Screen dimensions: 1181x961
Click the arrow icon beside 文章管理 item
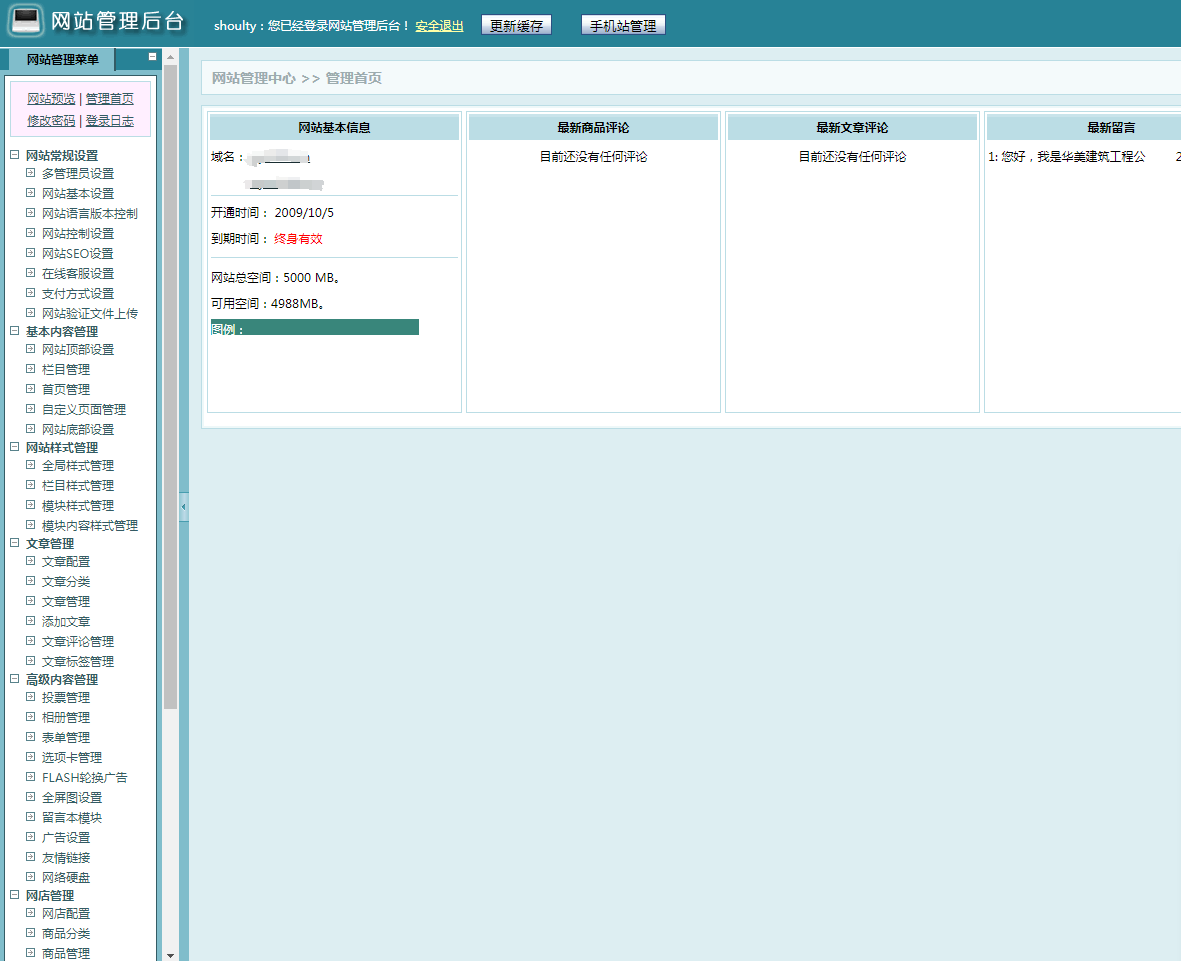(x=31, y=601)
